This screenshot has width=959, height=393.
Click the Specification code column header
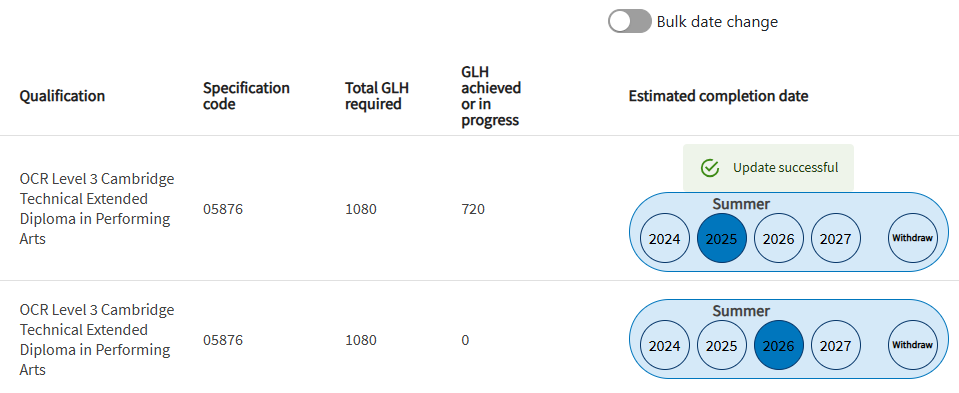pos(246,96)
